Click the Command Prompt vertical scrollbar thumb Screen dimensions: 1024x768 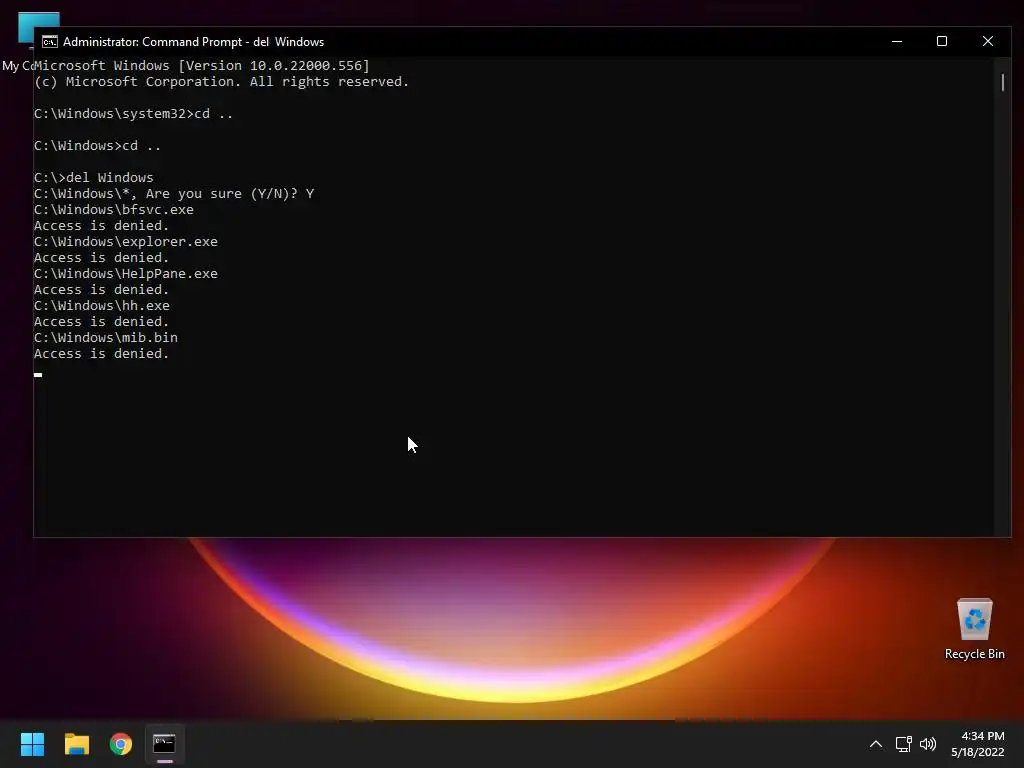click(1002, 82)
